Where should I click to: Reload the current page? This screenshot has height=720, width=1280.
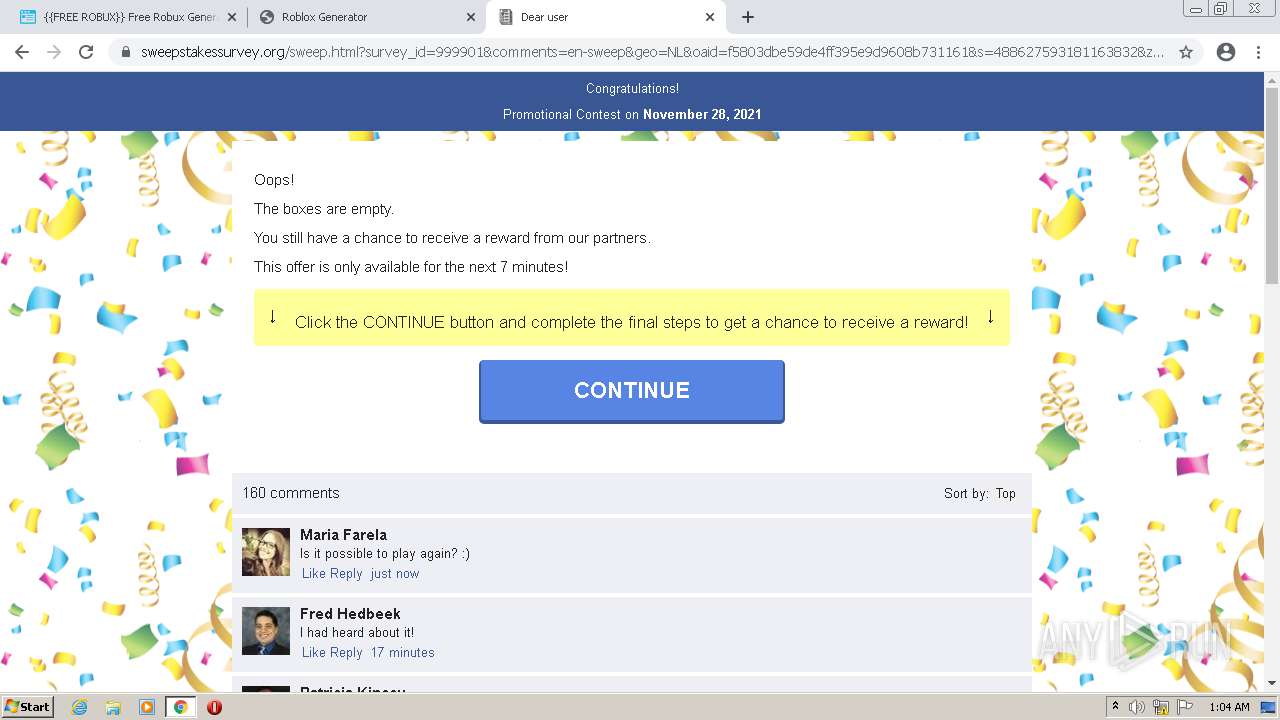click(x=86, y=52)
